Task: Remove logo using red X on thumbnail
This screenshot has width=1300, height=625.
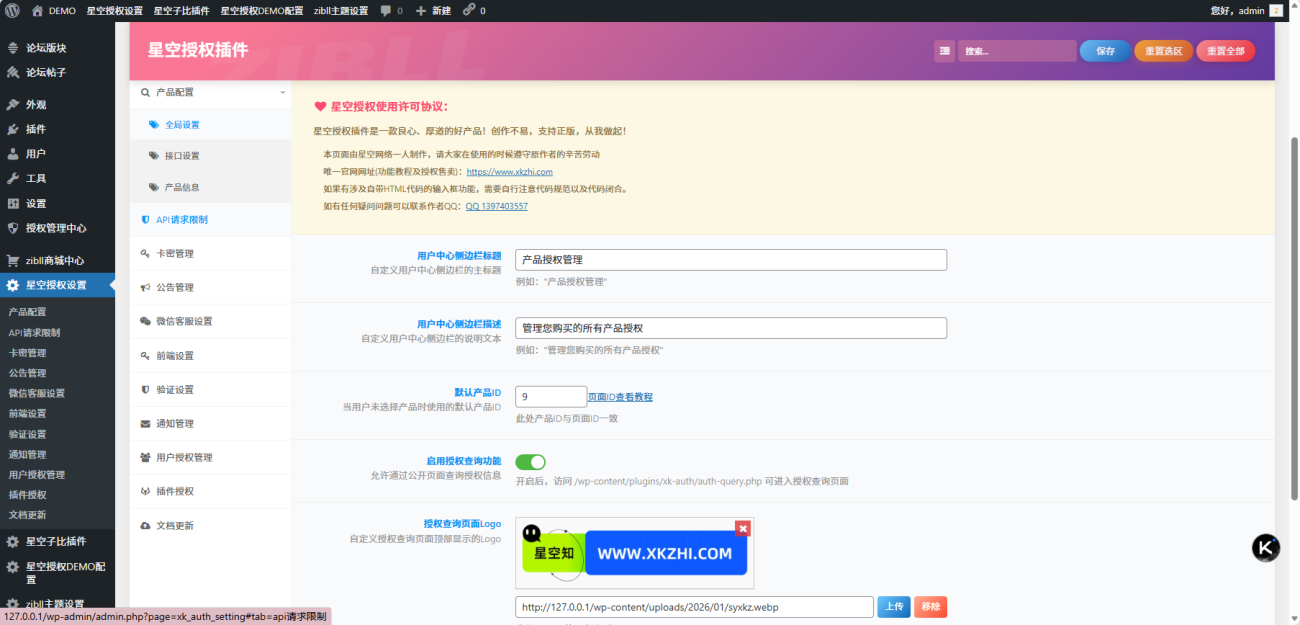Action: pos(742,528)
